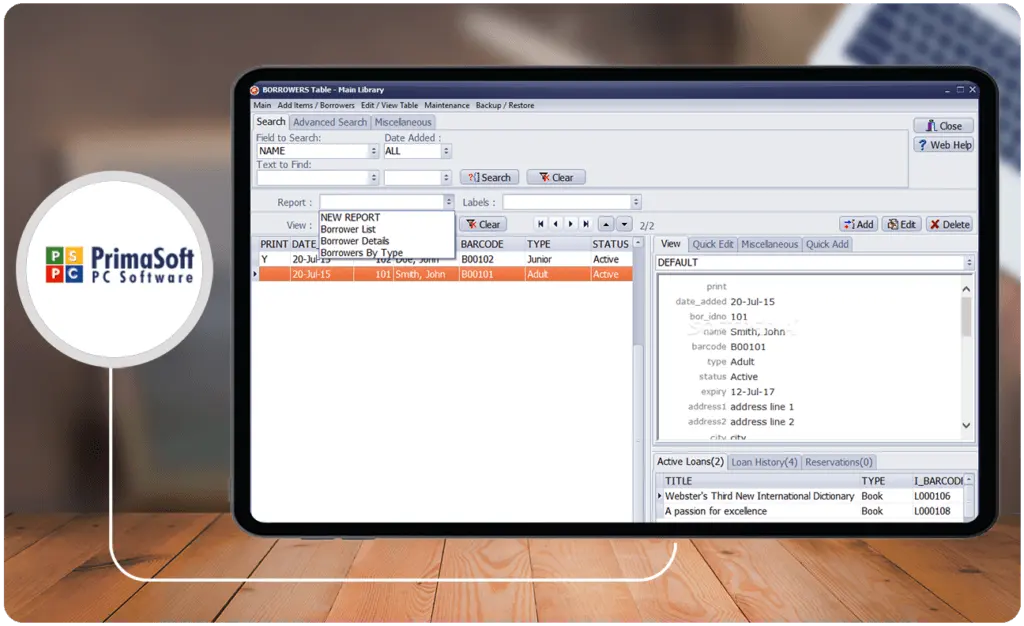The width and height of the screenshot is (1024, 626).
Task: Click loan barcode L000106
Action: click(x=932, y=496)
